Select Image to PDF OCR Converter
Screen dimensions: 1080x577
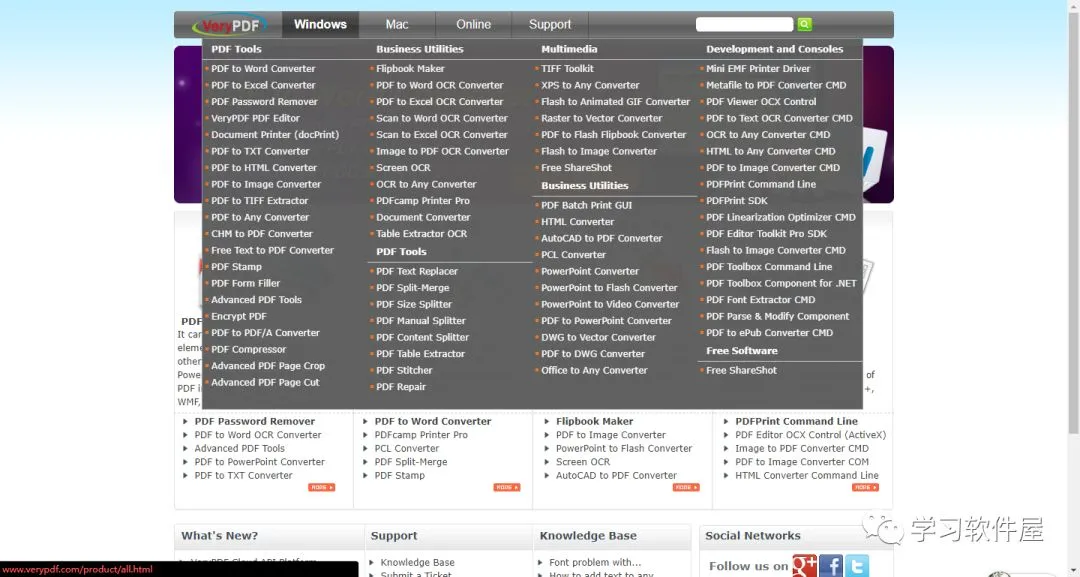(x=442, y=151)
